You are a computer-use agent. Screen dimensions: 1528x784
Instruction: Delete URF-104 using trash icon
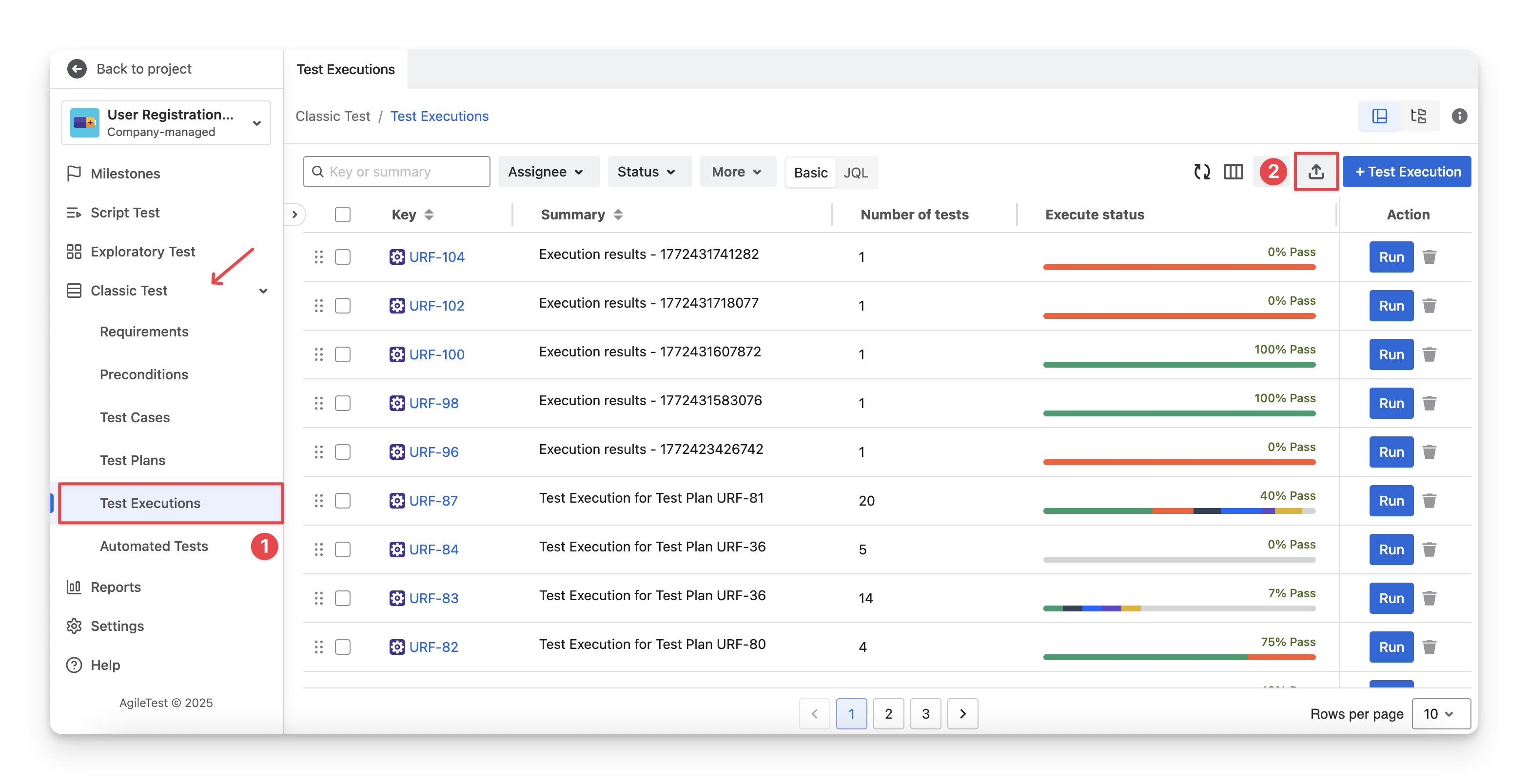(x=1430, y=257)
